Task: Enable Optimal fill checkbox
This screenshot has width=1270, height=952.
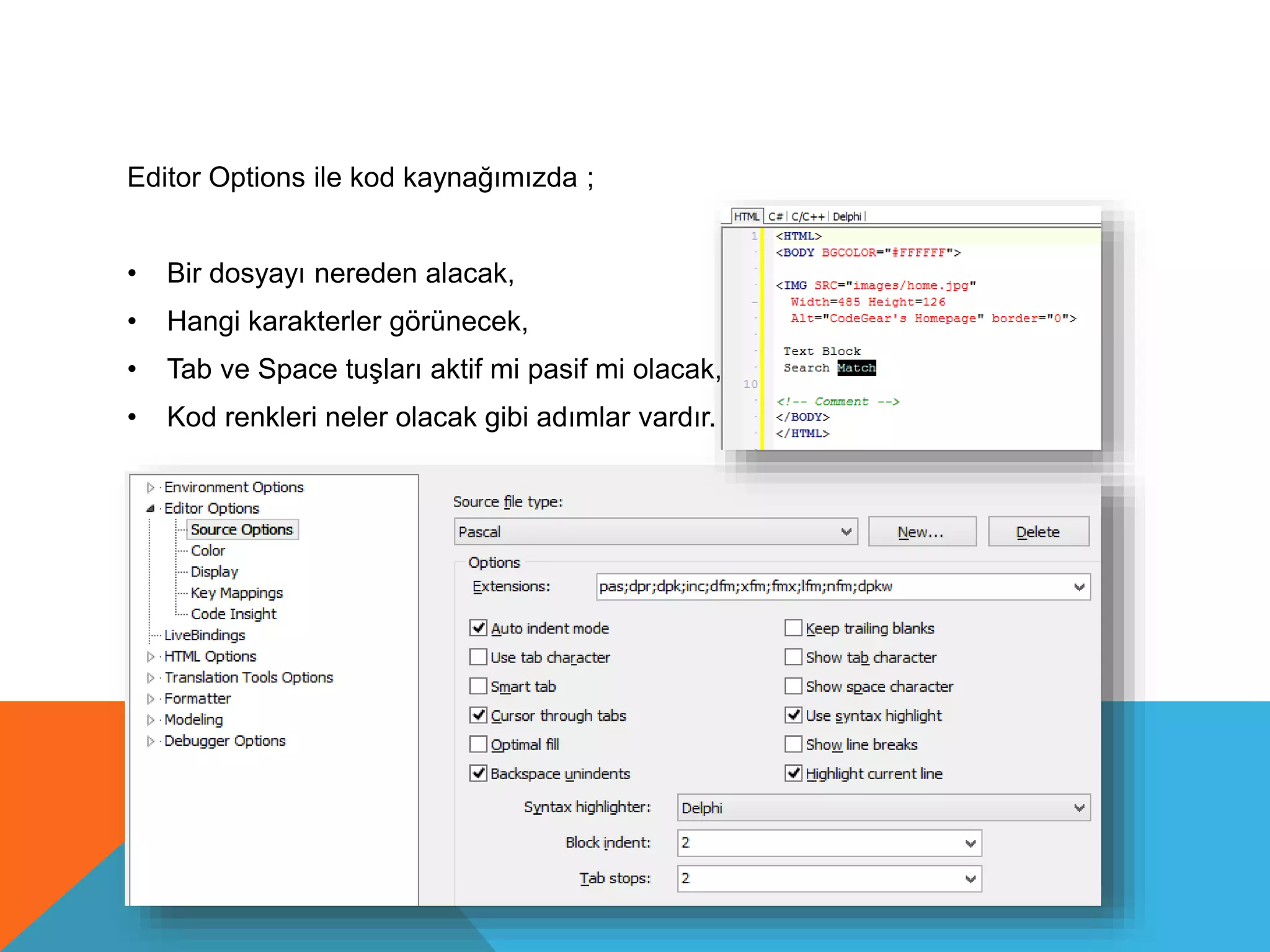Action: (x=478, y=744)
